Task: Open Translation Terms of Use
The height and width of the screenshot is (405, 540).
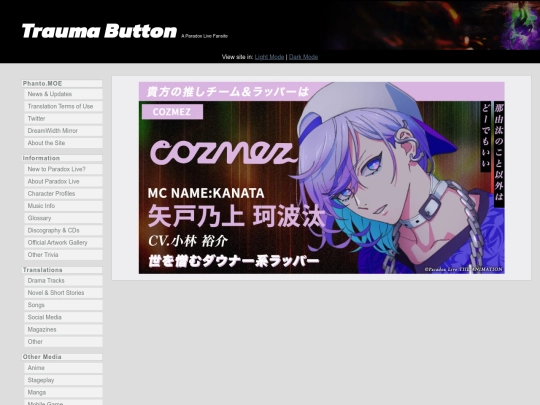Action: pos(63,106)
